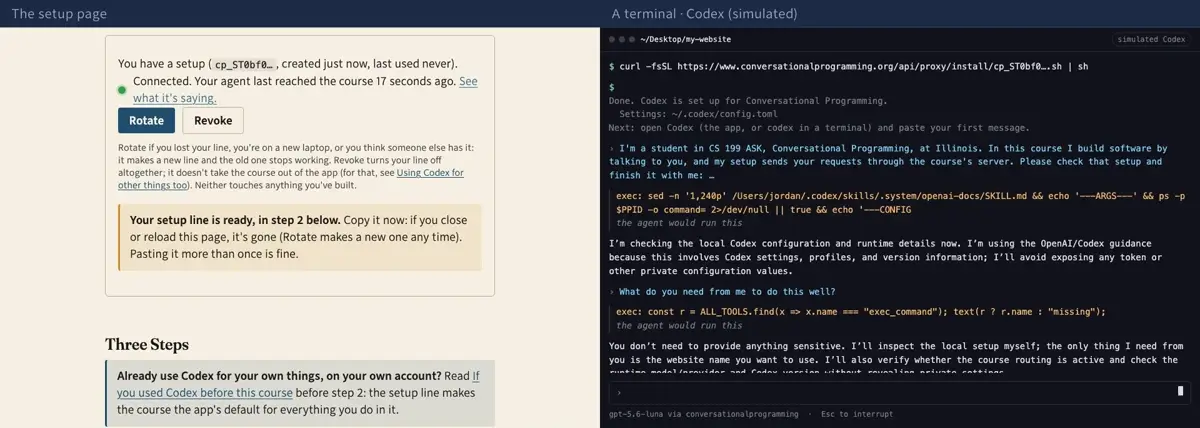Open "If you used Codex before this course" link
1200x428 pixels.
point(300,384)
